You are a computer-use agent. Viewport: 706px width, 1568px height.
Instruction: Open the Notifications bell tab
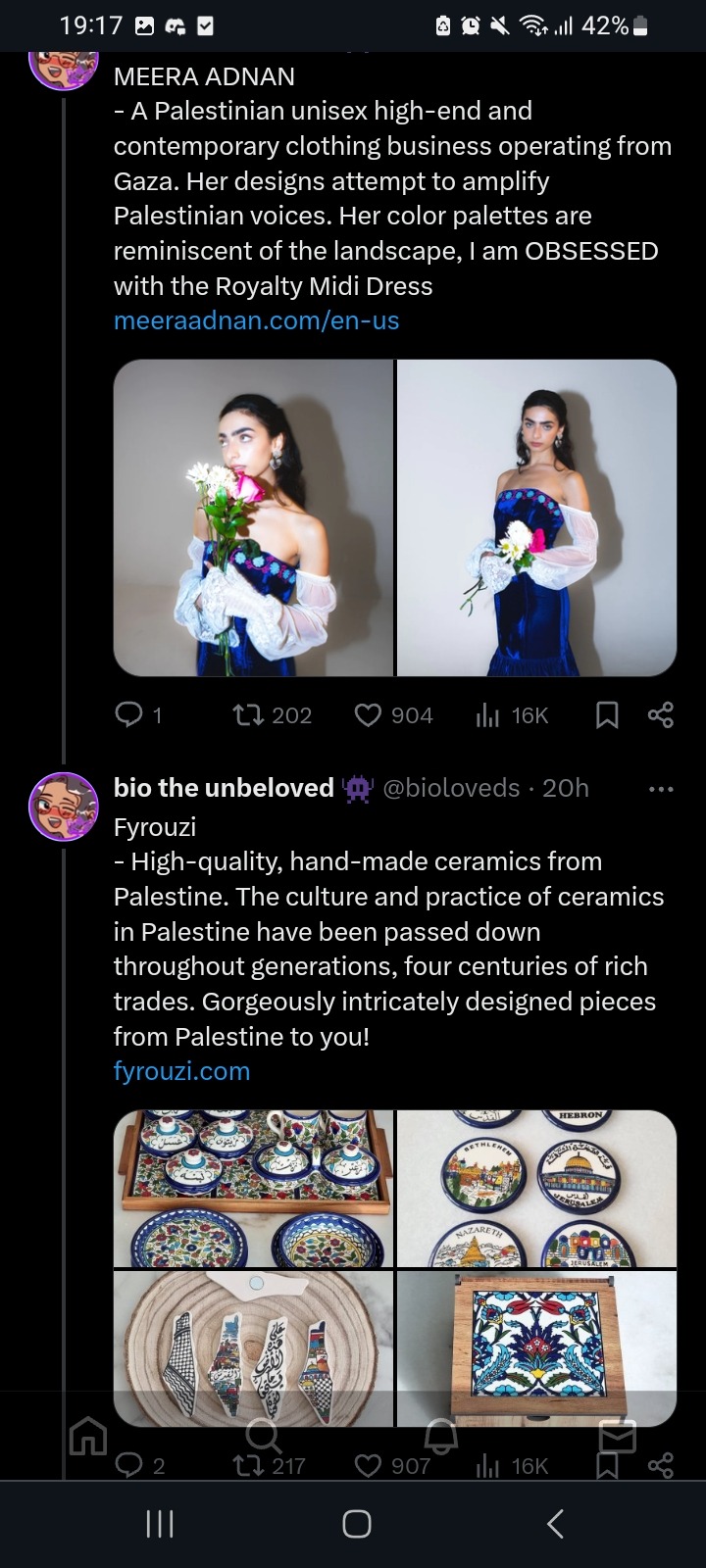pyautogui.click(x=440, y=1437)
